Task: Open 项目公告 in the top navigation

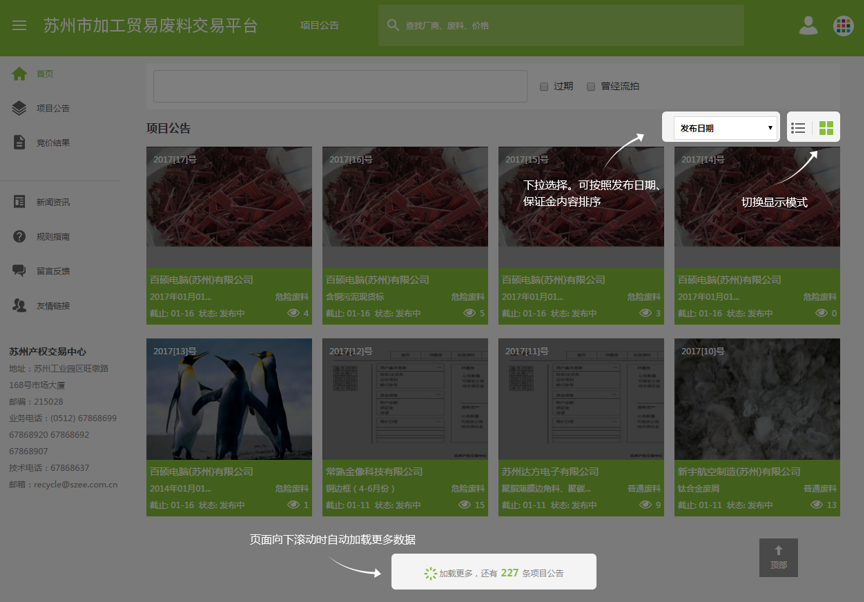Action: pyautogui.click(x=319, y=26)
